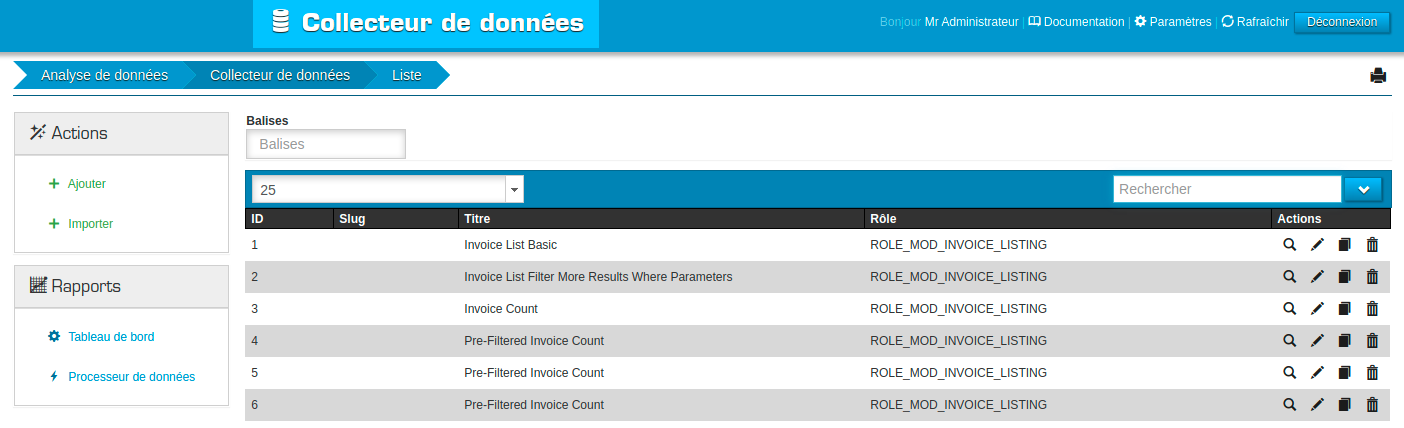Click magnifier icon for row ID 6
Screen dimensions: 1404x428
click(x=1290, y=405)
